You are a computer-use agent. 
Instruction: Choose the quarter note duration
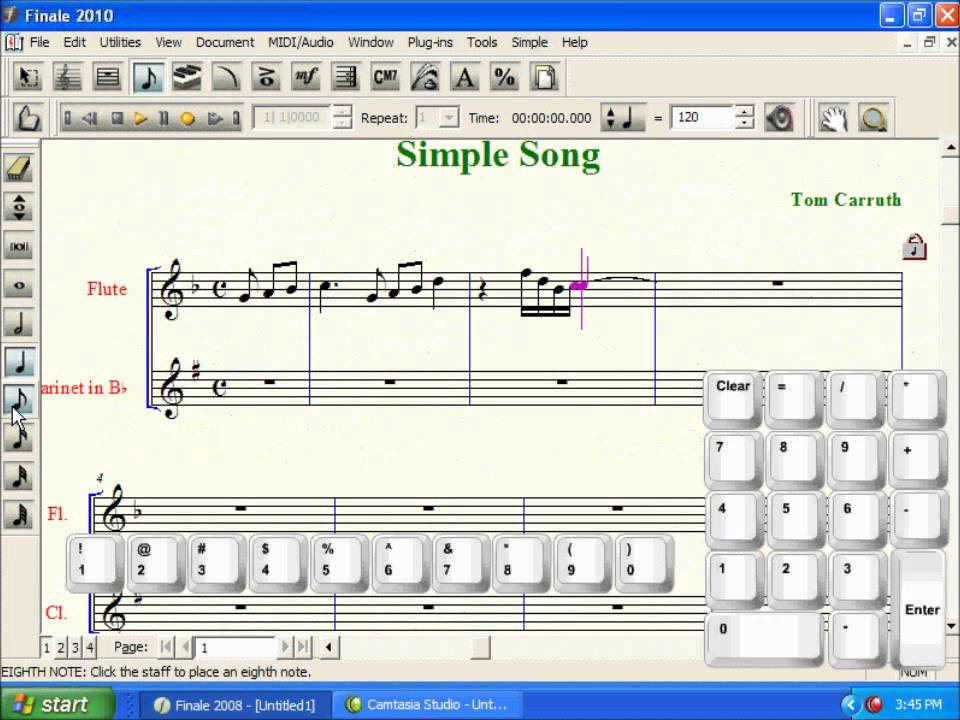tap(19, 362)
